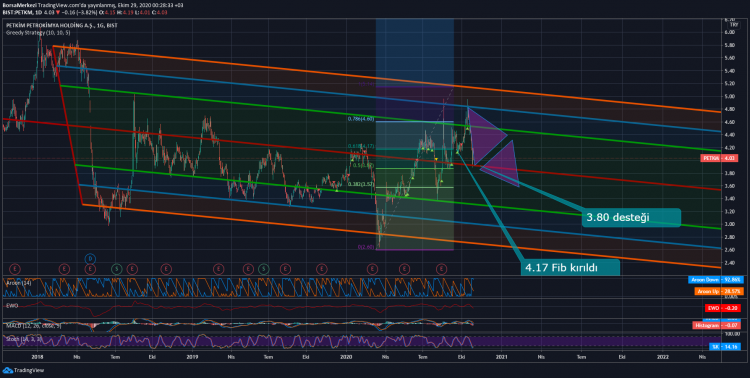750x378 pixels.
Task: Click the -0.16 (-3.82%) change value
Action: [x=79, y=12]
